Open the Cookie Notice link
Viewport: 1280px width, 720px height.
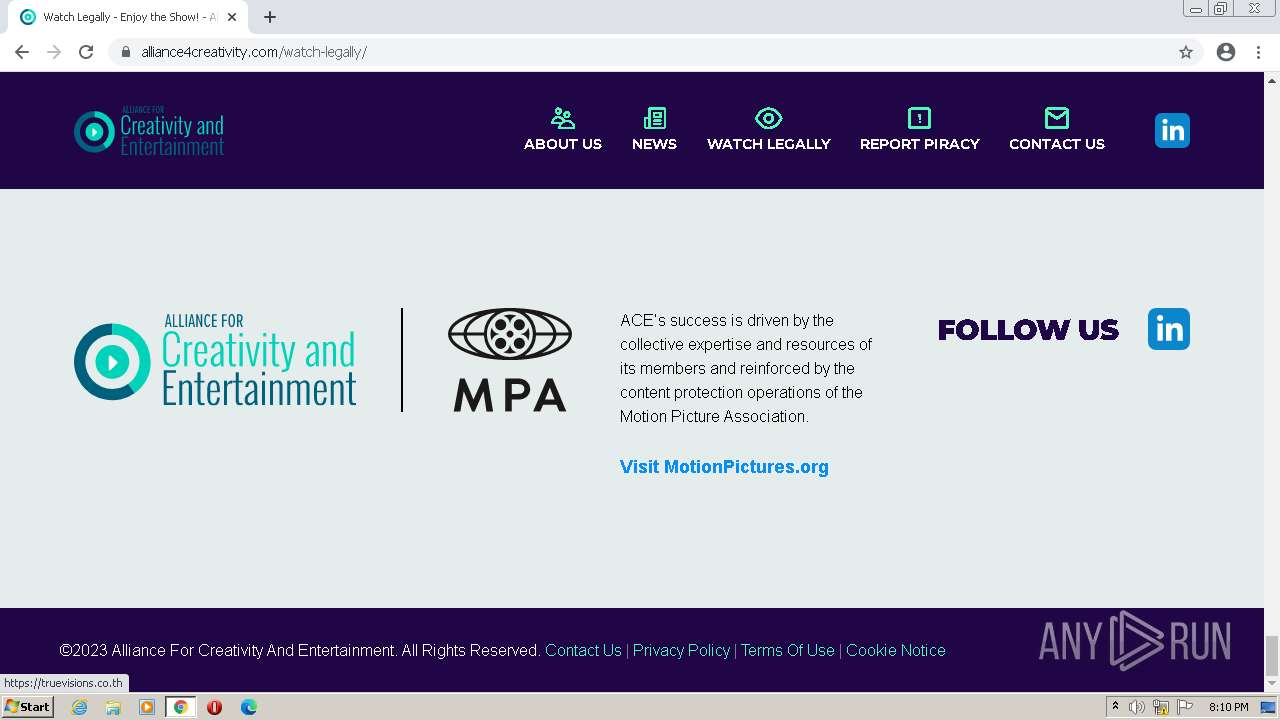[895, 650]
